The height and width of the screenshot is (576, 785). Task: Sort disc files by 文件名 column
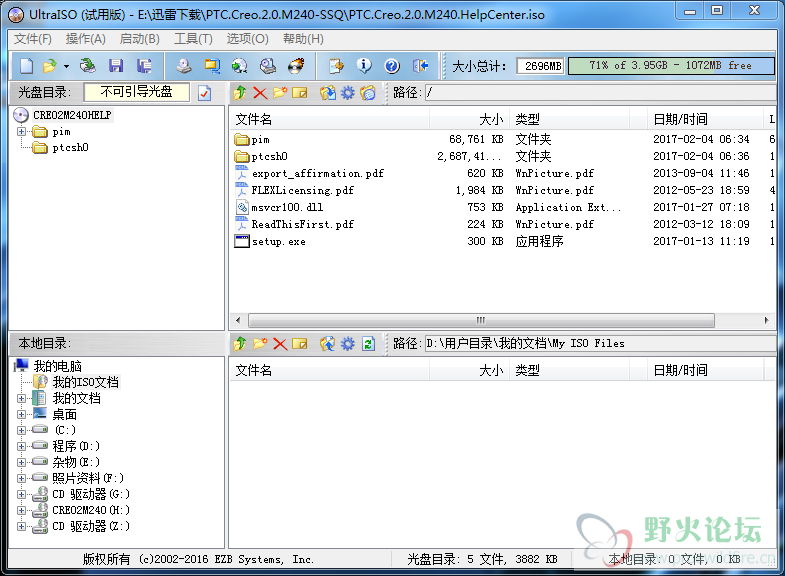point(329,120)
